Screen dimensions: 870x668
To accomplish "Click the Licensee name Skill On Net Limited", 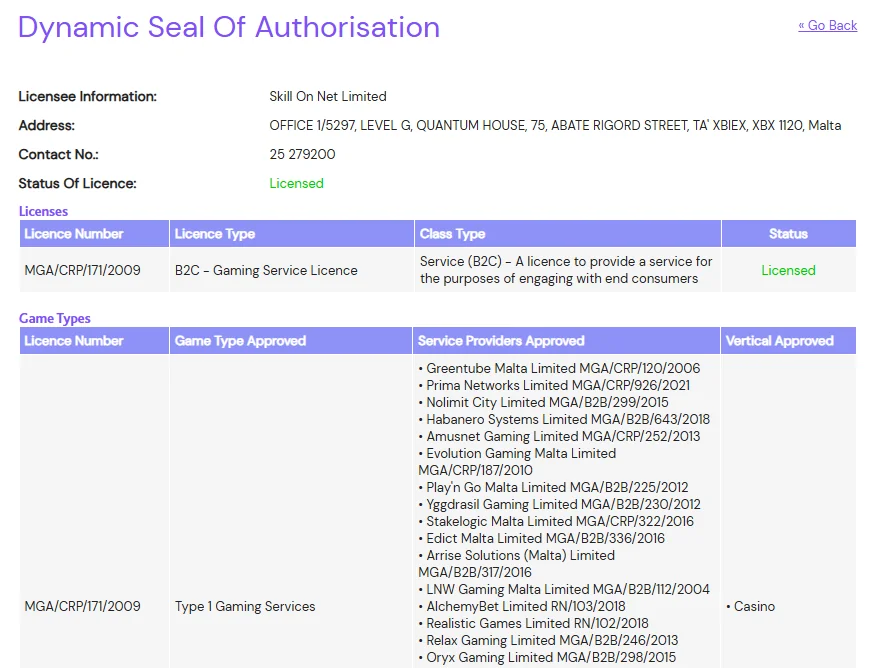I will point(328,97).
